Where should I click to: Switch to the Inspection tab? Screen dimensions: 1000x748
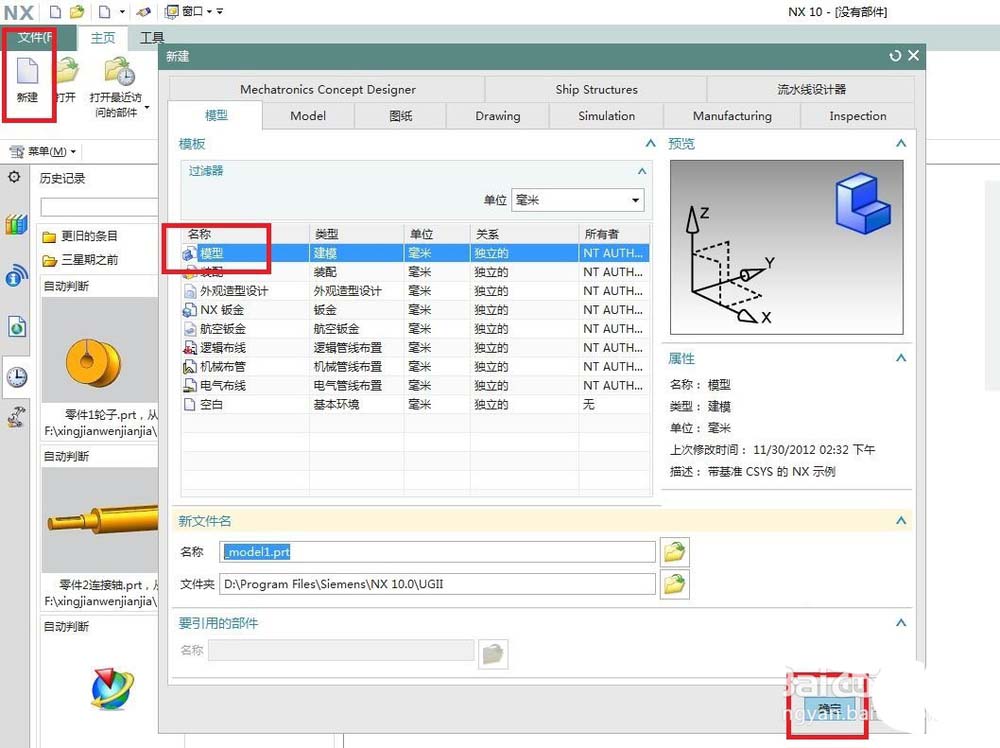click(x=858, y=115)
